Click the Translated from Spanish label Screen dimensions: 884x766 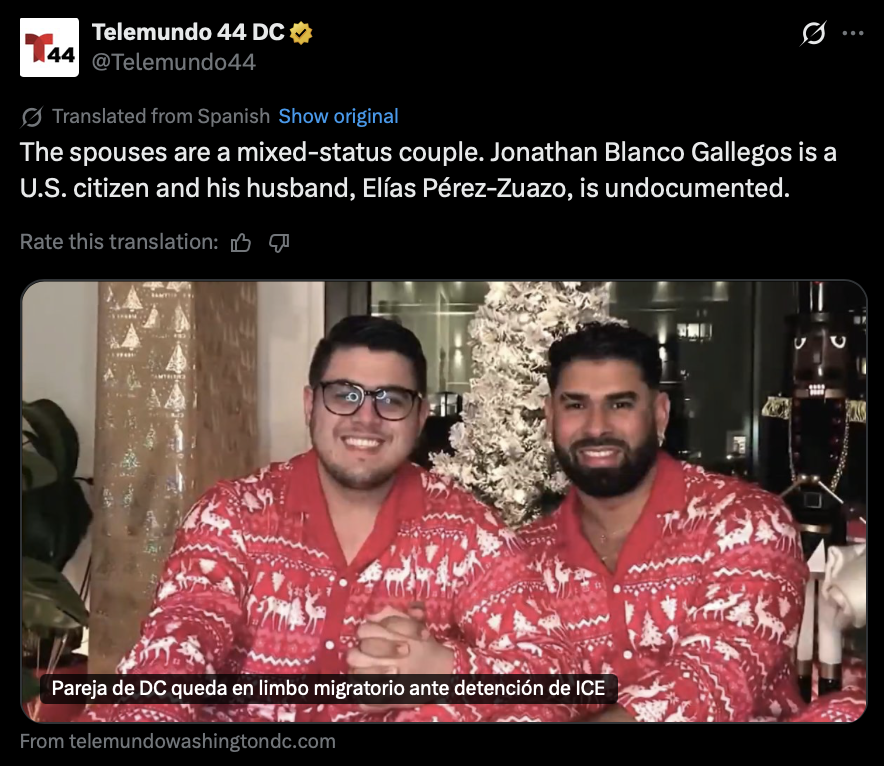click(161, 116)
